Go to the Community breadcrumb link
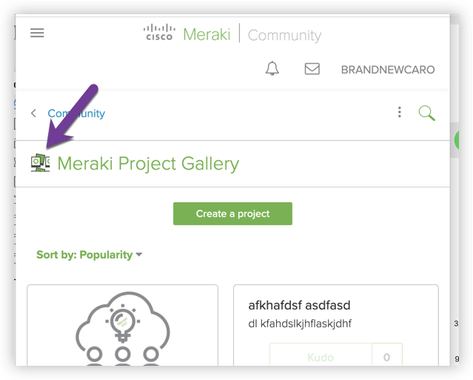473x380 pixels. 76,113
